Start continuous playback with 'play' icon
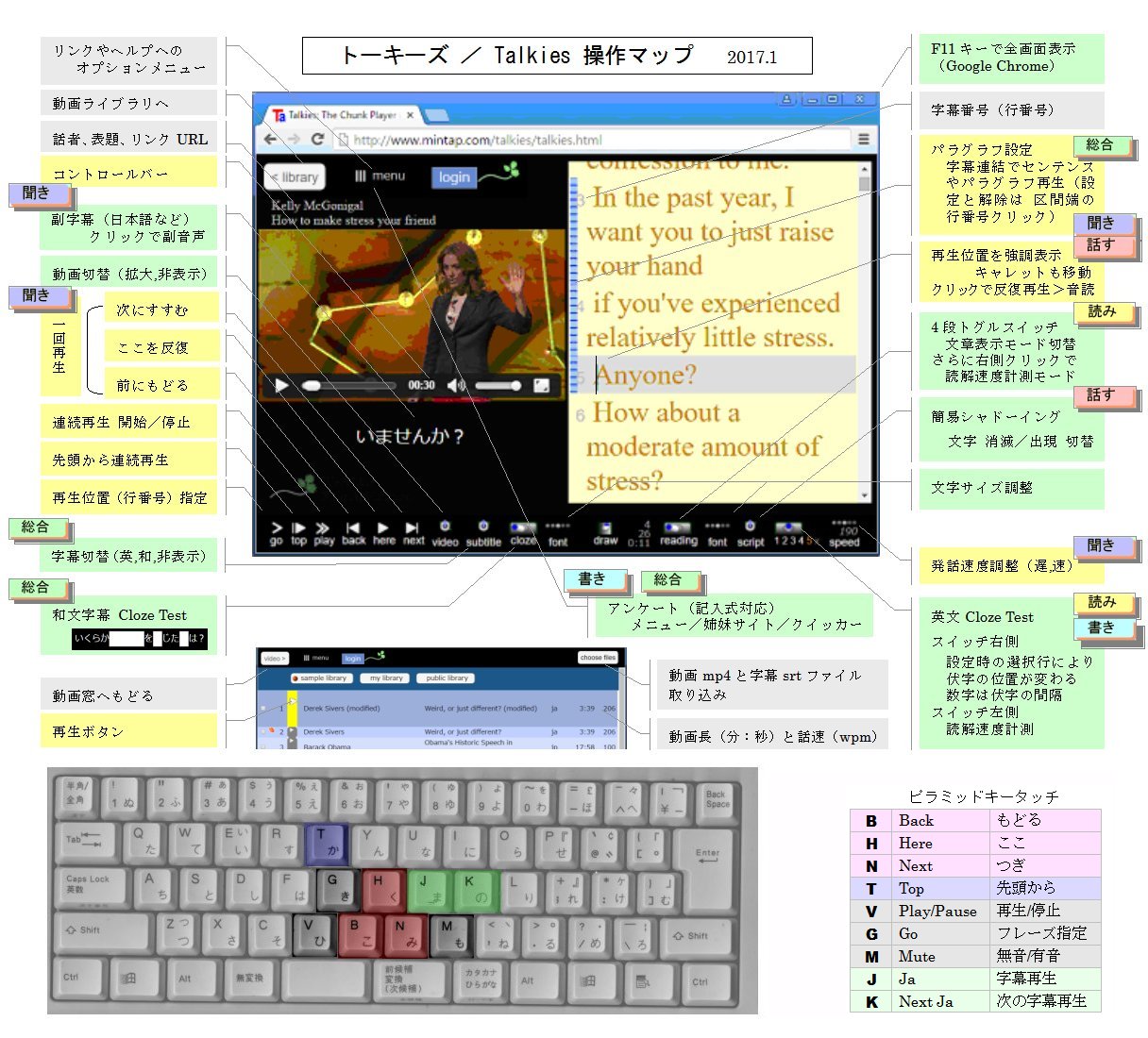Viewport: 1148px width, 1038px height. (323, 529)
